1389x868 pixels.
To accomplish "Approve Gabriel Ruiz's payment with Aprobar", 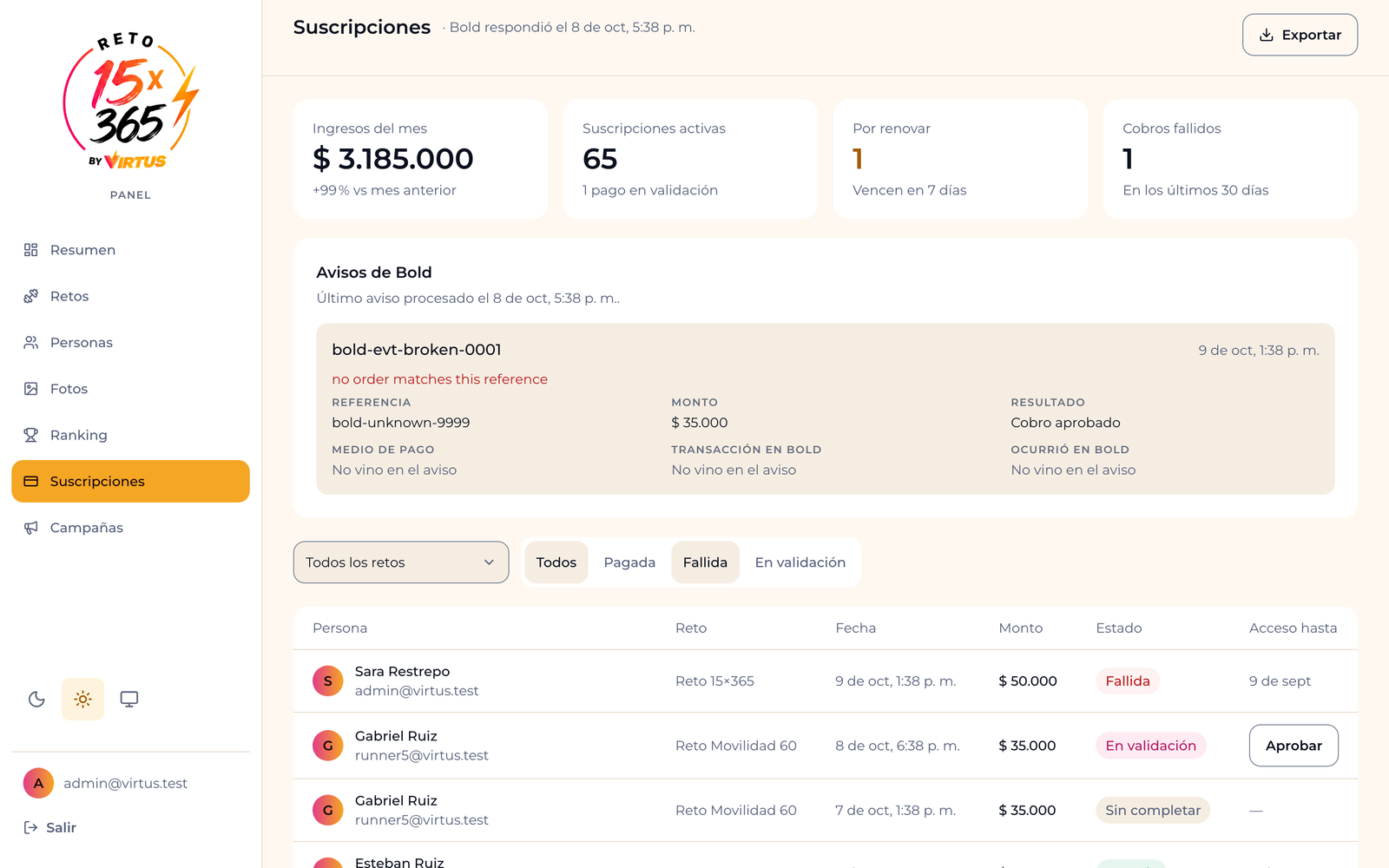I will tap(1294, 746).
